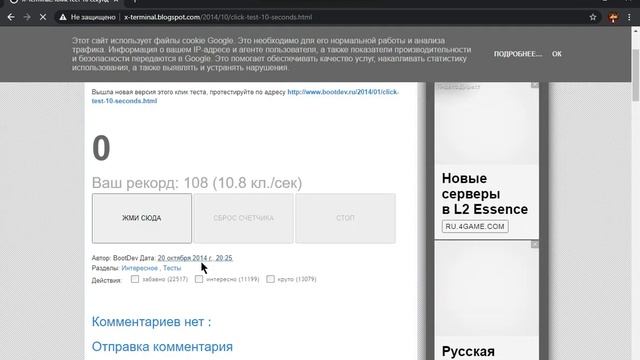Click the RU.4GAME.COM ad button
This screenshot has width=640, height=360.
475,227
